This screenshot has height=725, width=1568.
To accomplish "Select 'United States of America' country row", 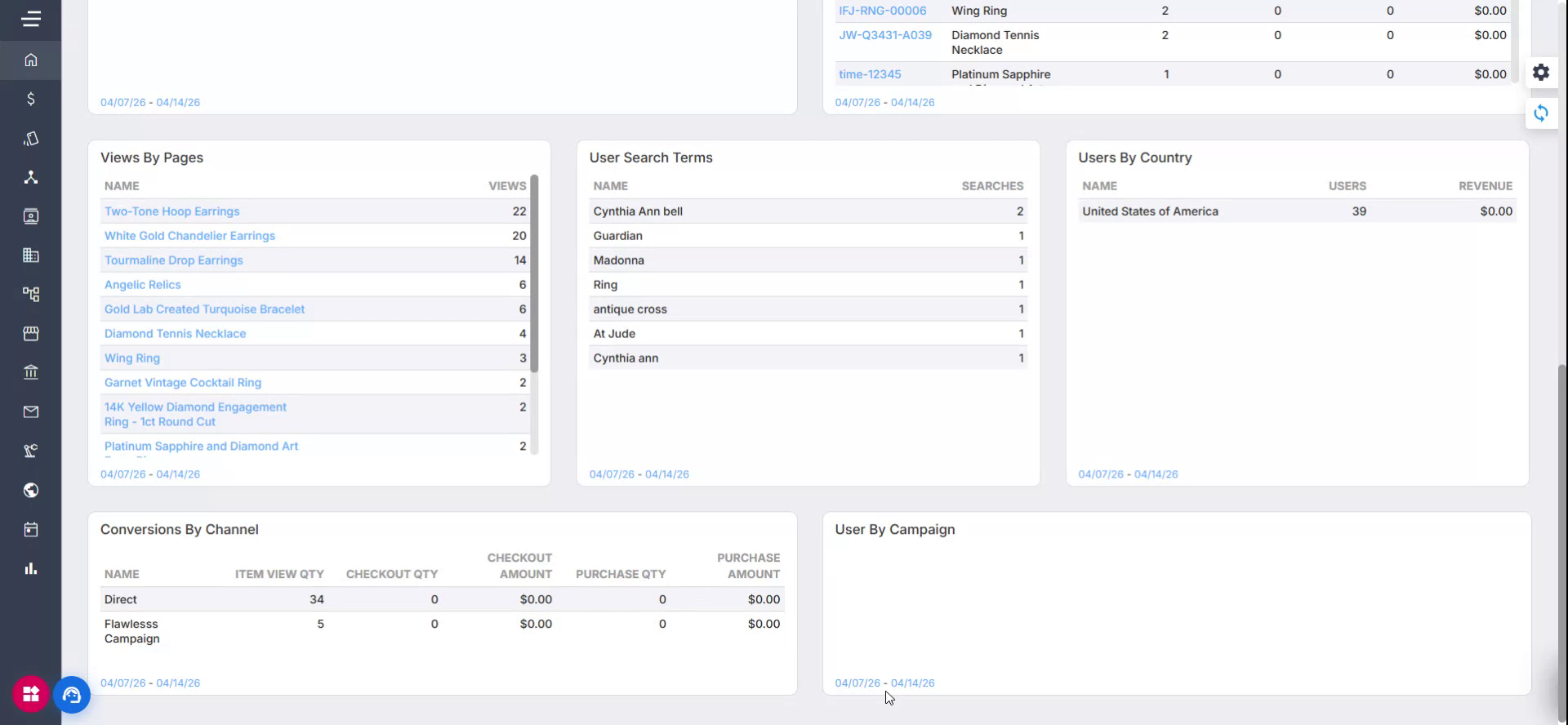I will tap(1297, 211).
